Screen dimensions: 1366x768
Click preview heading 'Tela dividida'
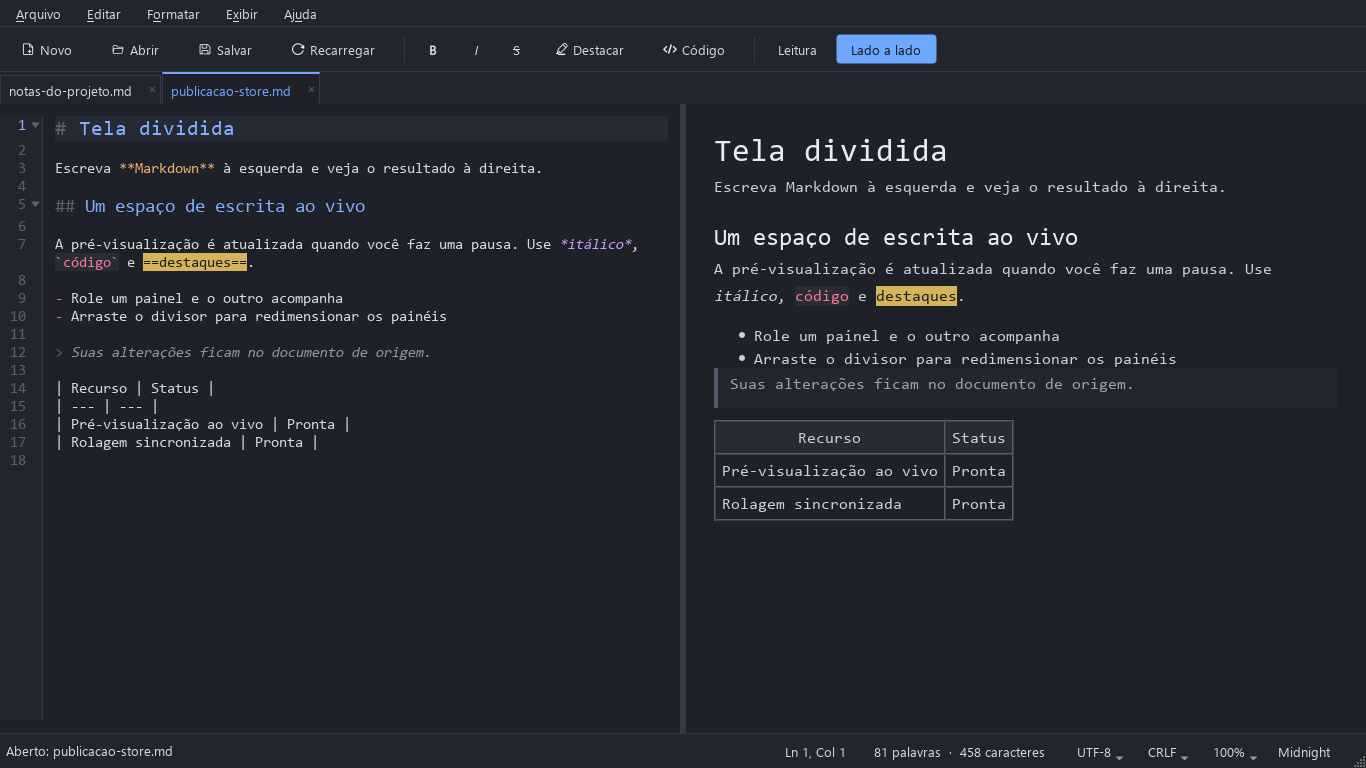(x=830, y=151)
